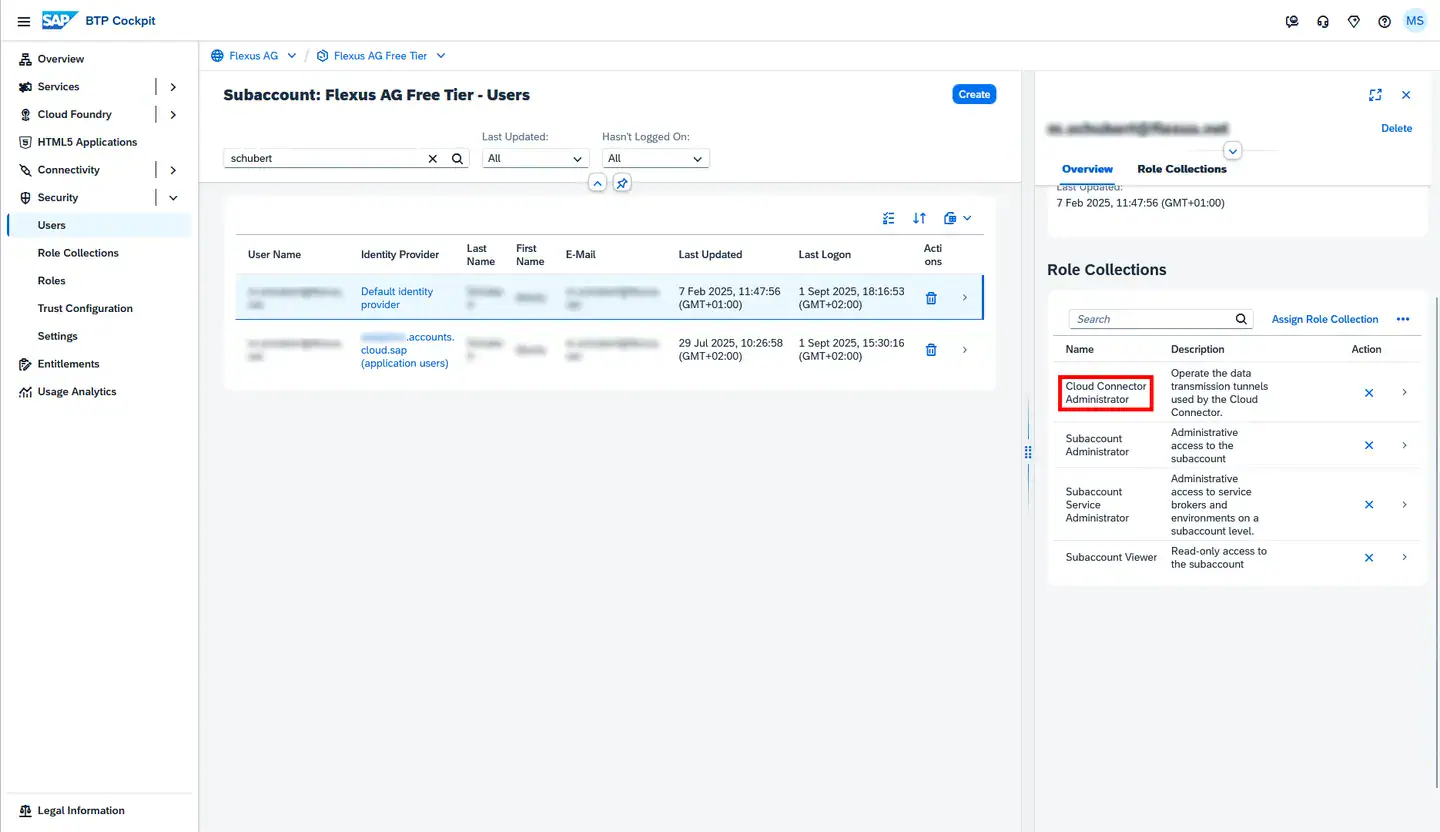Open the hamburger navigation menu

(24, 21)
